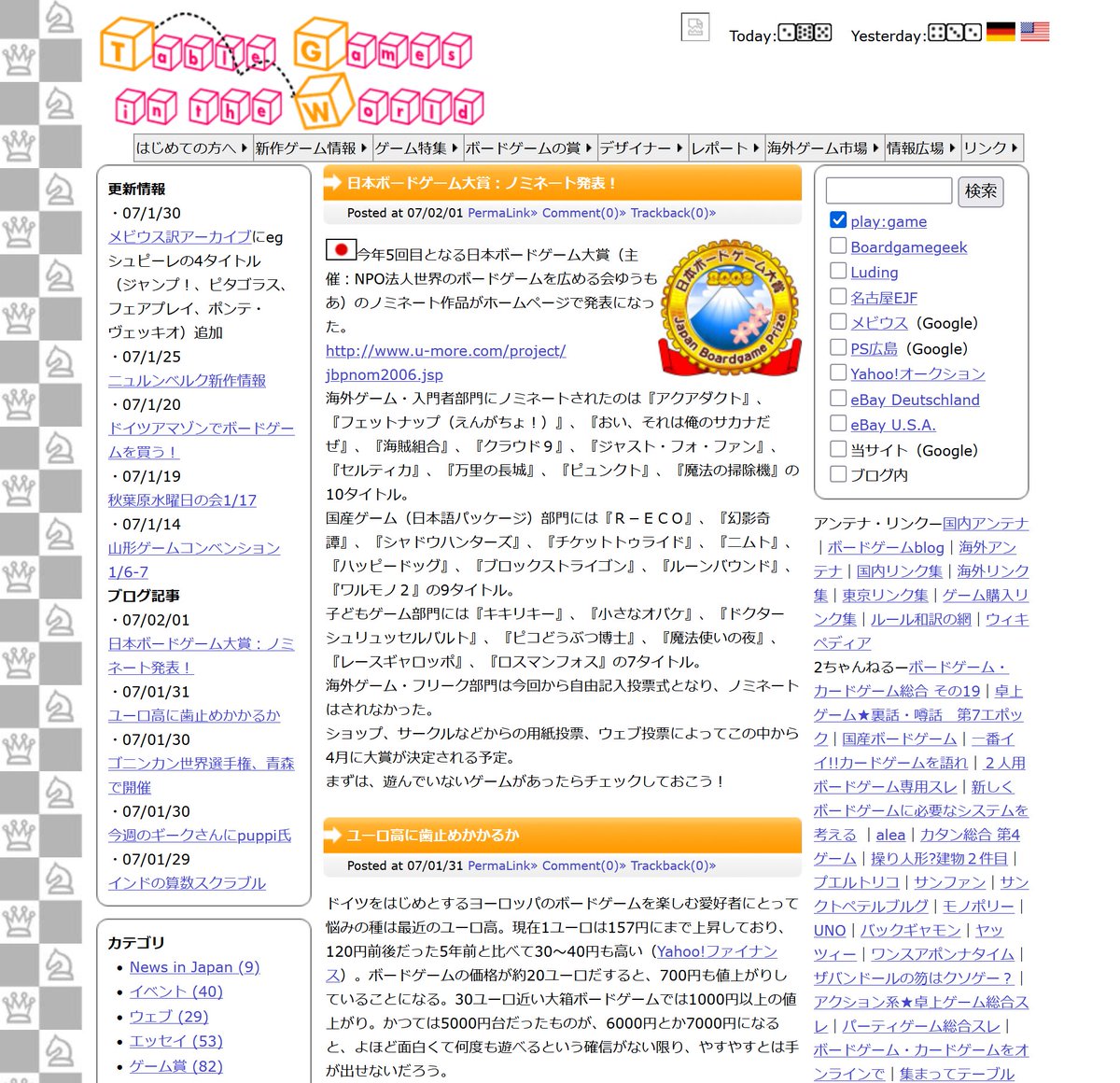Open the エッセイ (53) category
1120x1083 pixels.
click(x=175, y=1041)
